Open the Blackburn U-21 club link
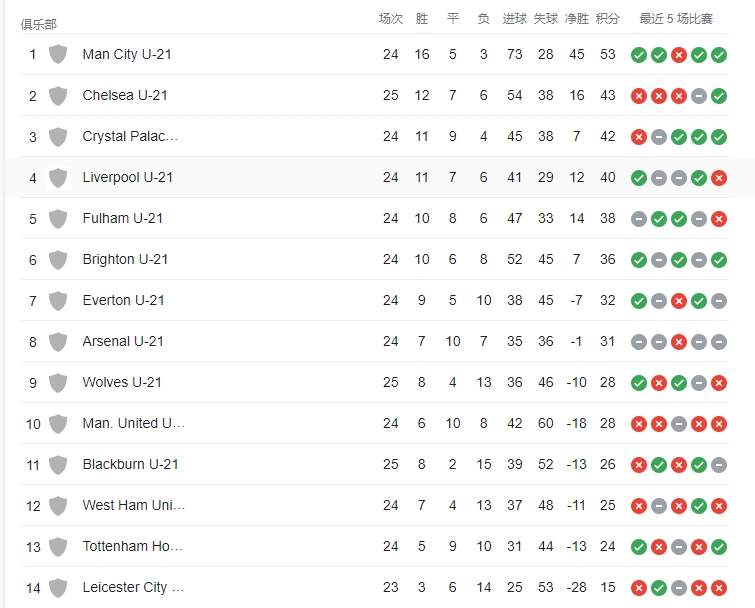 [130, 464]
